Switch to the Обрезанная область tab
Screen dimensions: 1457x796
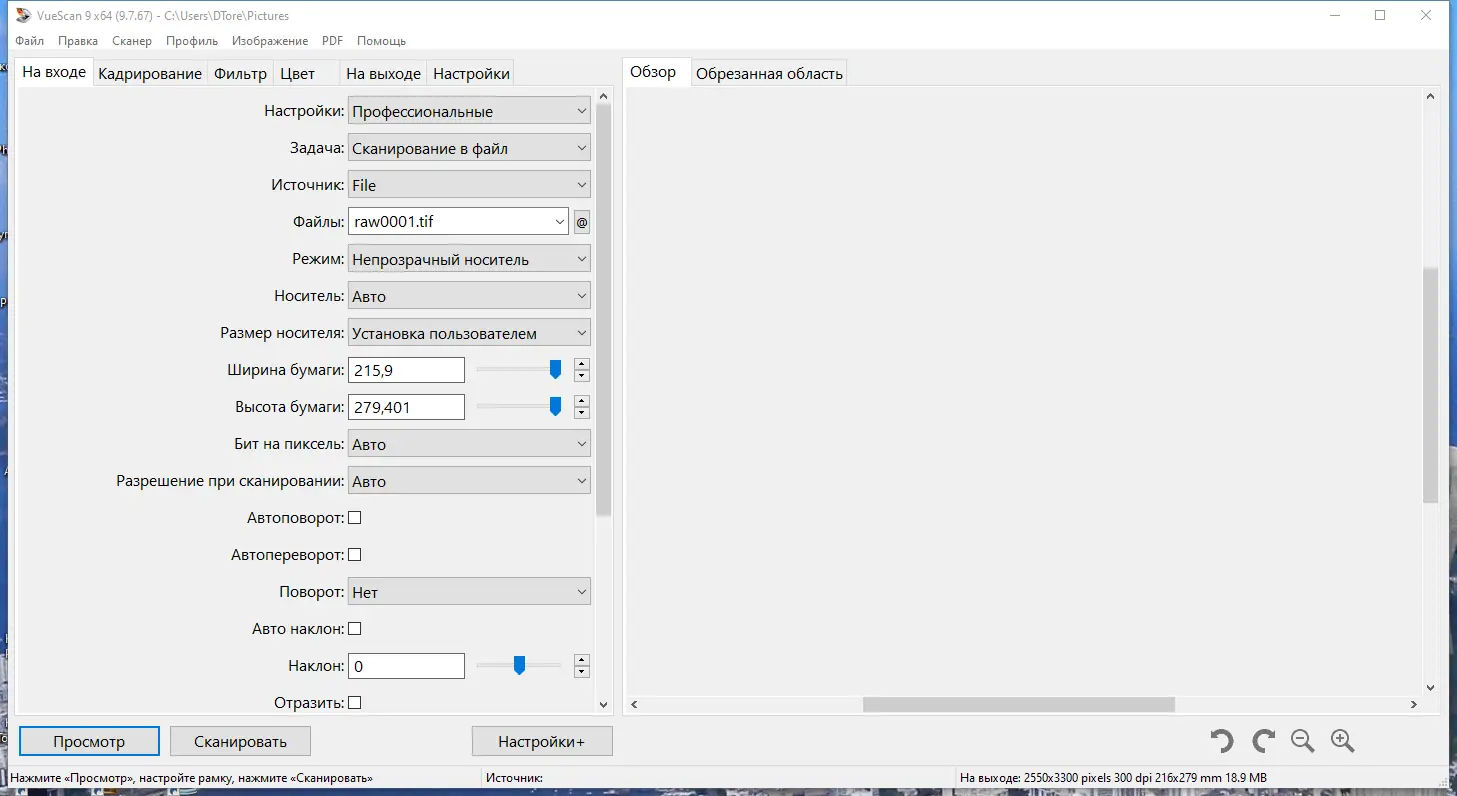(x=769, y=74)
